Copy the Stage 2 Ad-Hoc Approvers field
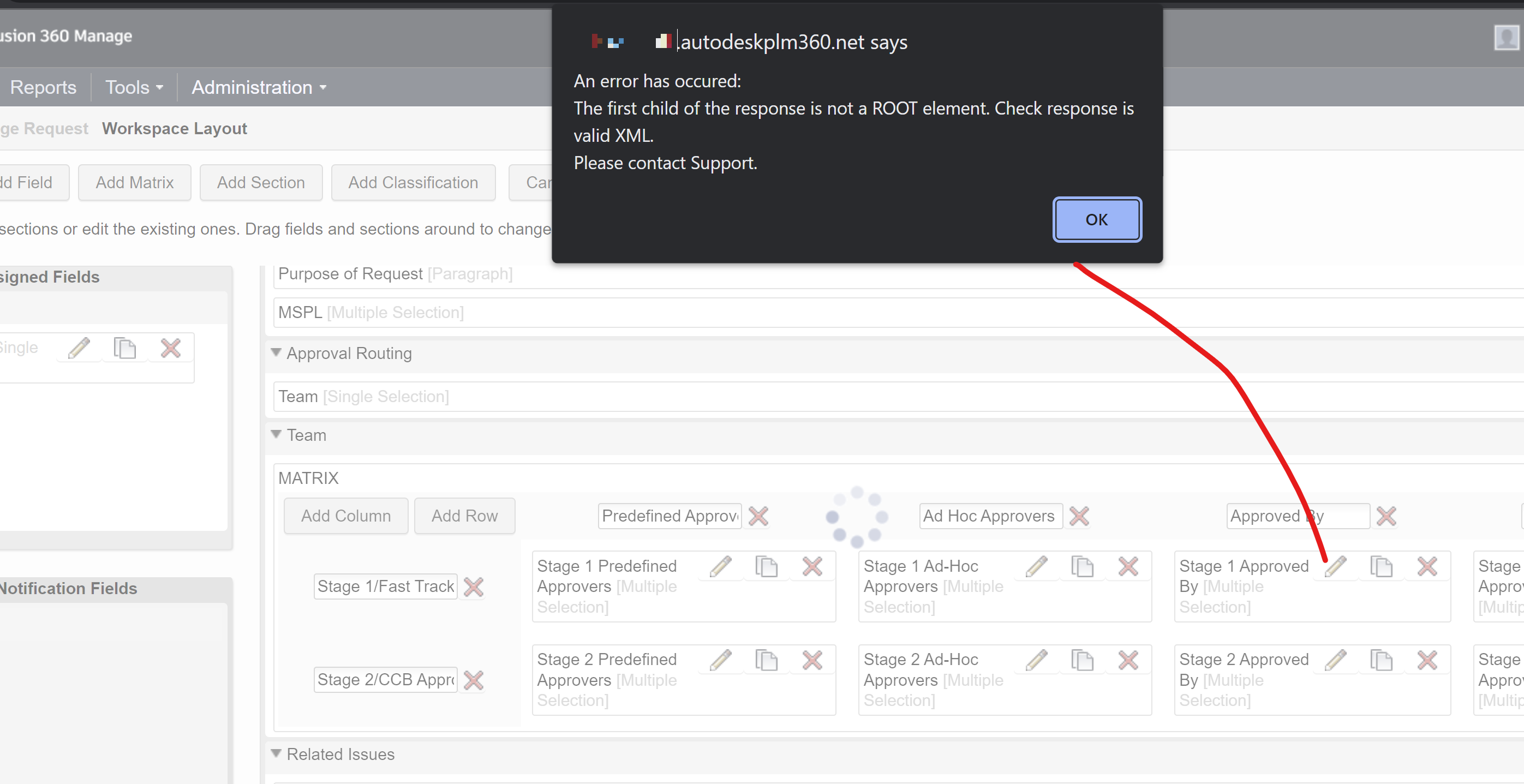 click(x=1082, y=660)
